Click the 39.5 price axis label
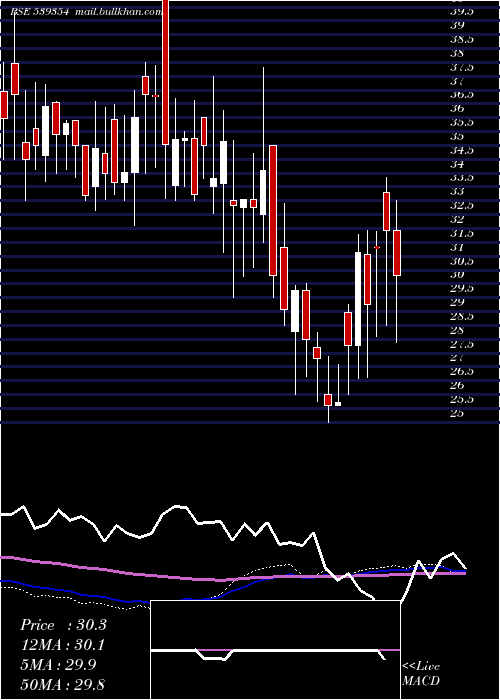The image size is (500, 700). pyautogui.click(x=461, y=12)
